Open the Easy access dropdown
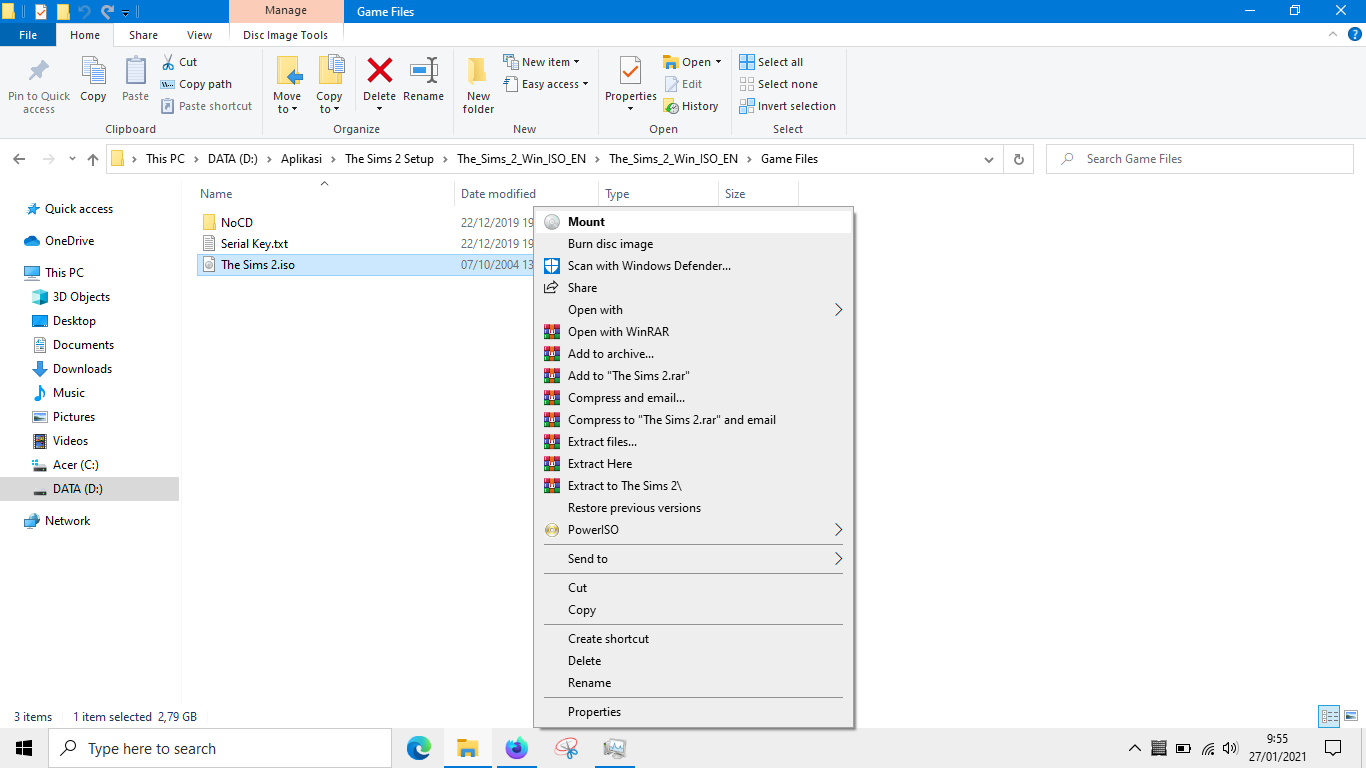 (545, 84)
